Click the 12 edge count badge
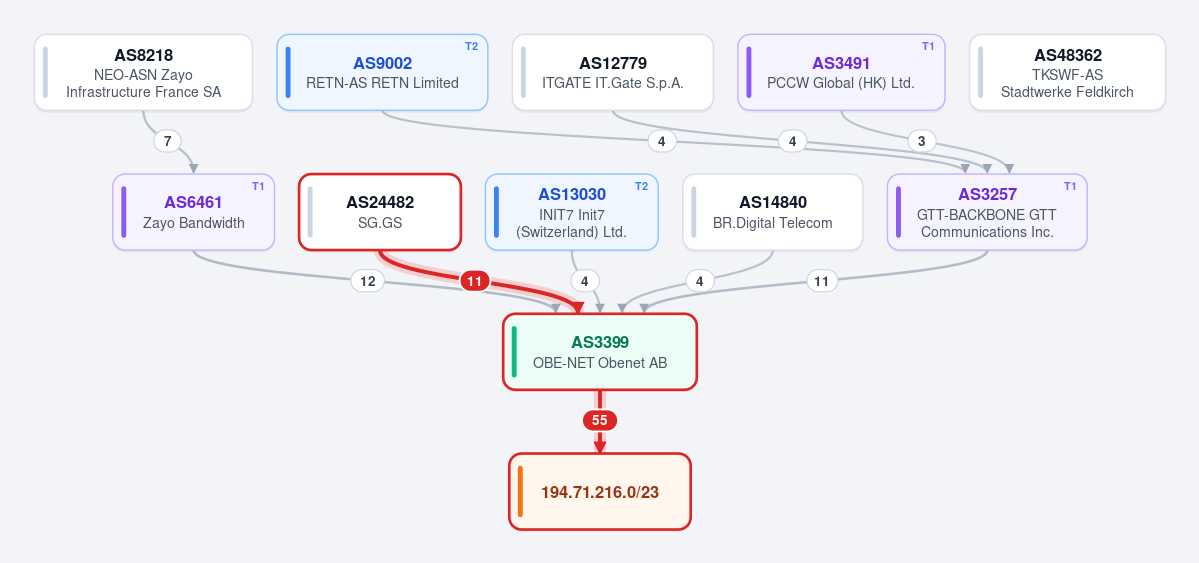 368,282
